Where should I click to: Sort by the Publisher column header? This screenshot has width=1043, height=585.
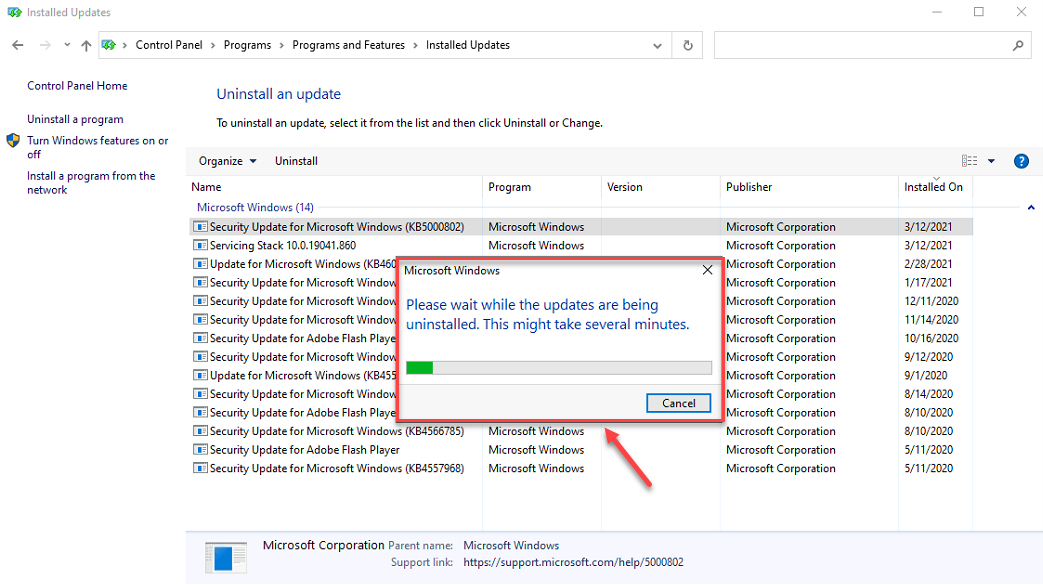(810, 187)
